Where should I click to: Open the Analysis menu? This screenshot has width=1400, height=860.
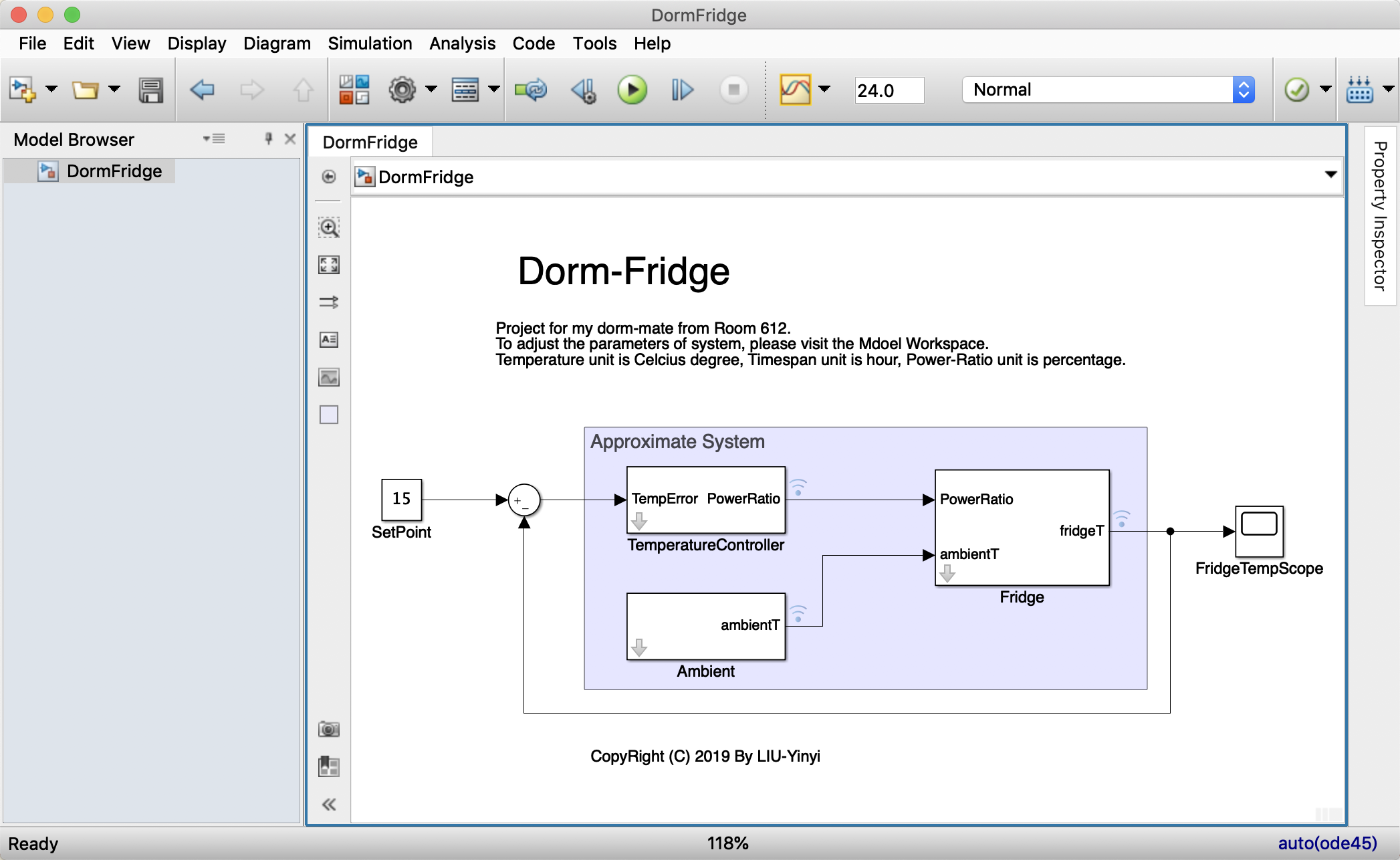point(462,43)
